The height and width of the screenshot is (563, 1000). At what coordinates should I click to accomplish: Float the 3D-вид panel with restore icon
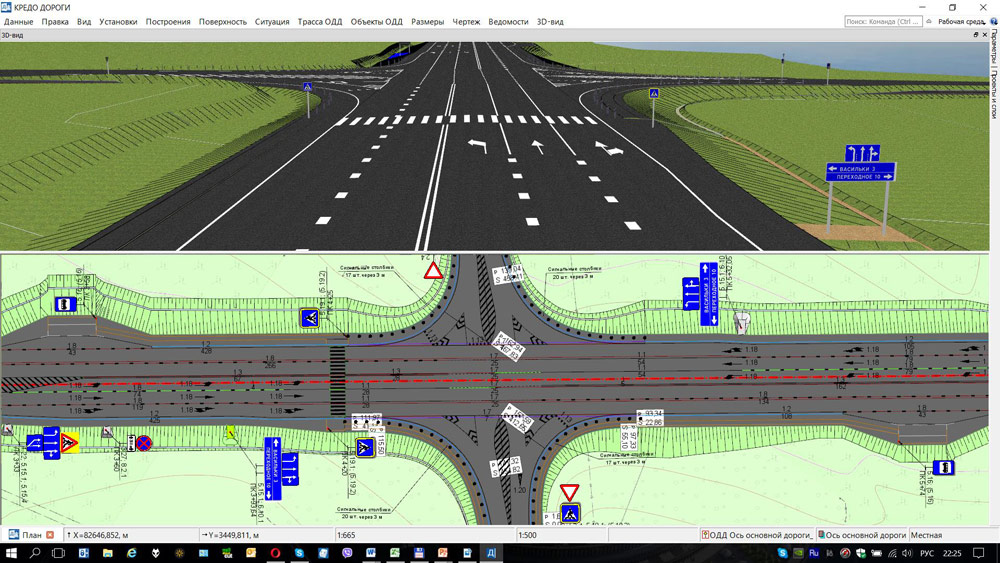[x=976, y=35]
